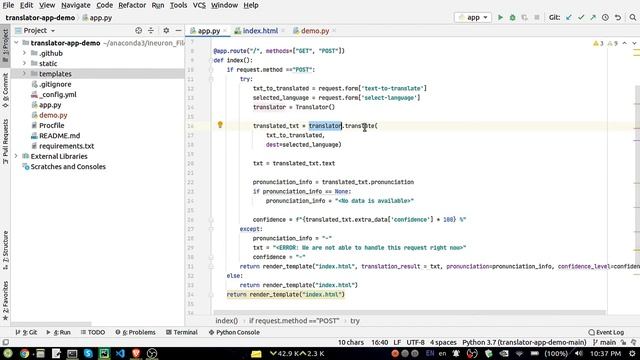Expand the templates folder
The width and height of the screenshot is (640, 360).
[24, 74]
